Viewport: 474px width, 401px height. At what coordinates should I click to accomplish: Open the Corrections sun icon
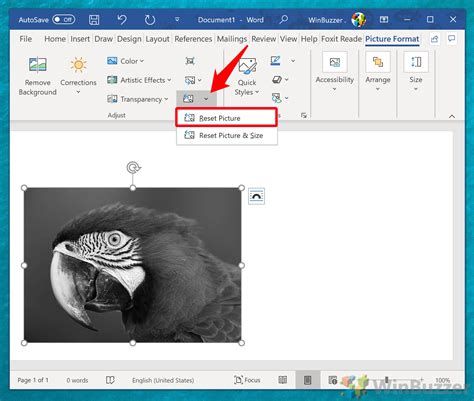tap(79, 65)
